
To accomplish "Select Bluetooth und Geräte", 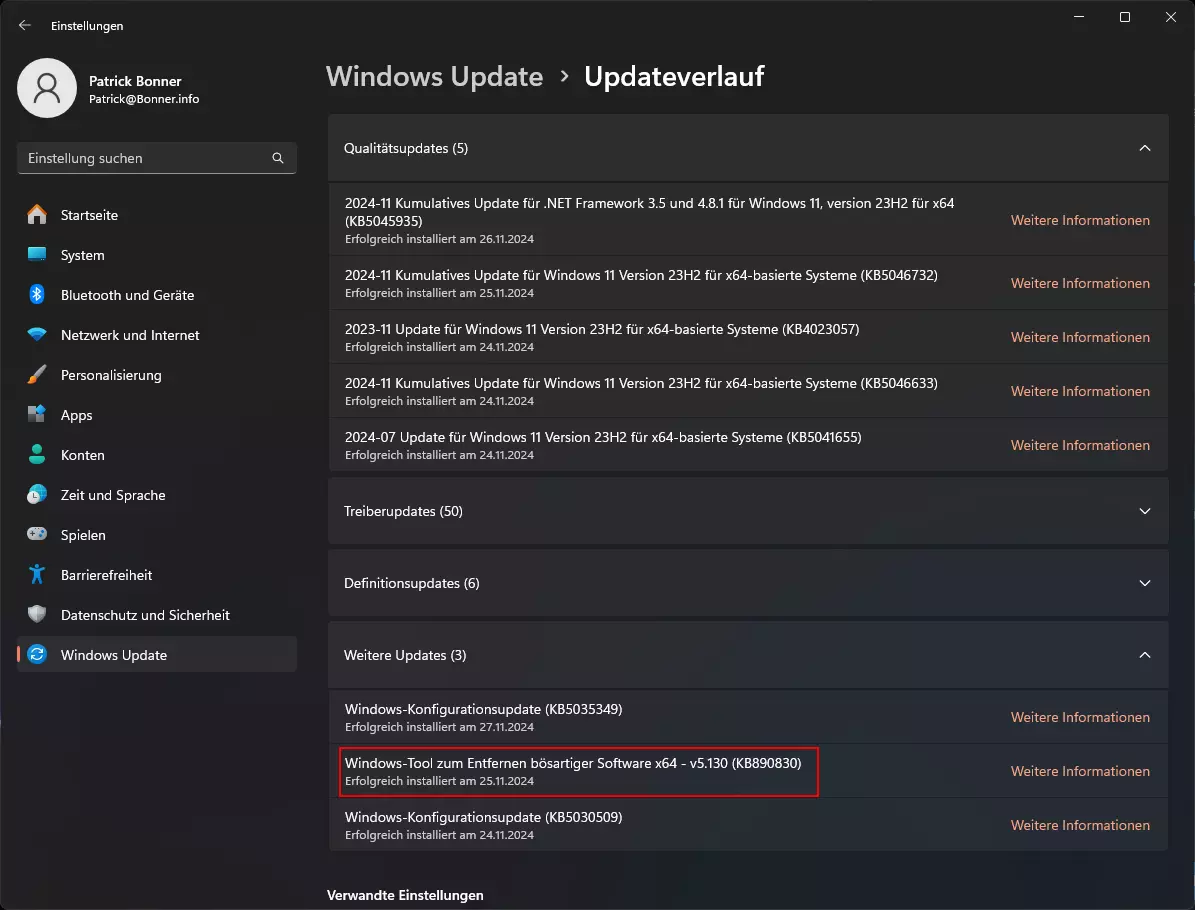I will click(157, 295).
